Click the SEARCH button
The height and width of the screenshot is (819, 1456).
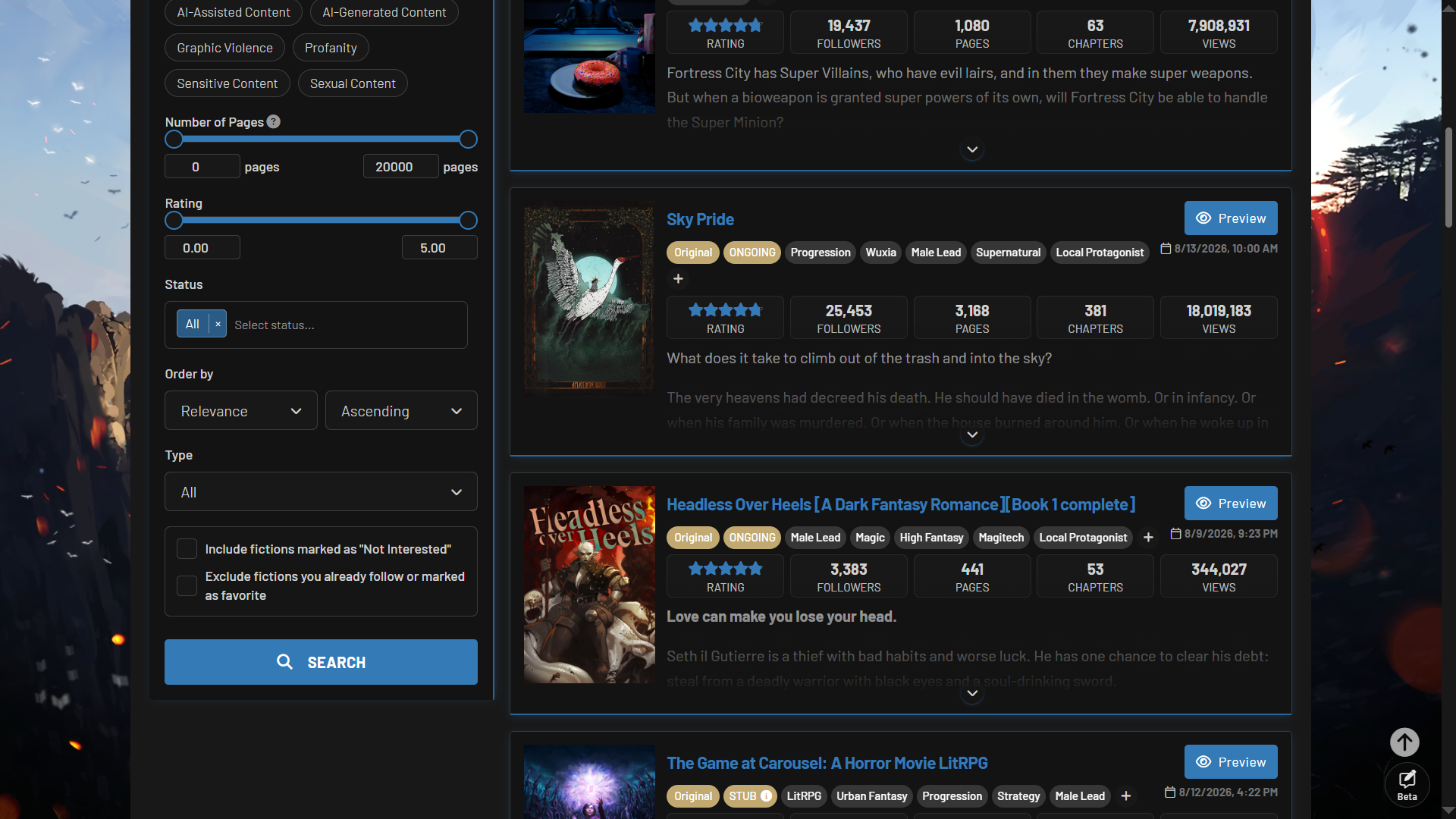coord(321,662)
